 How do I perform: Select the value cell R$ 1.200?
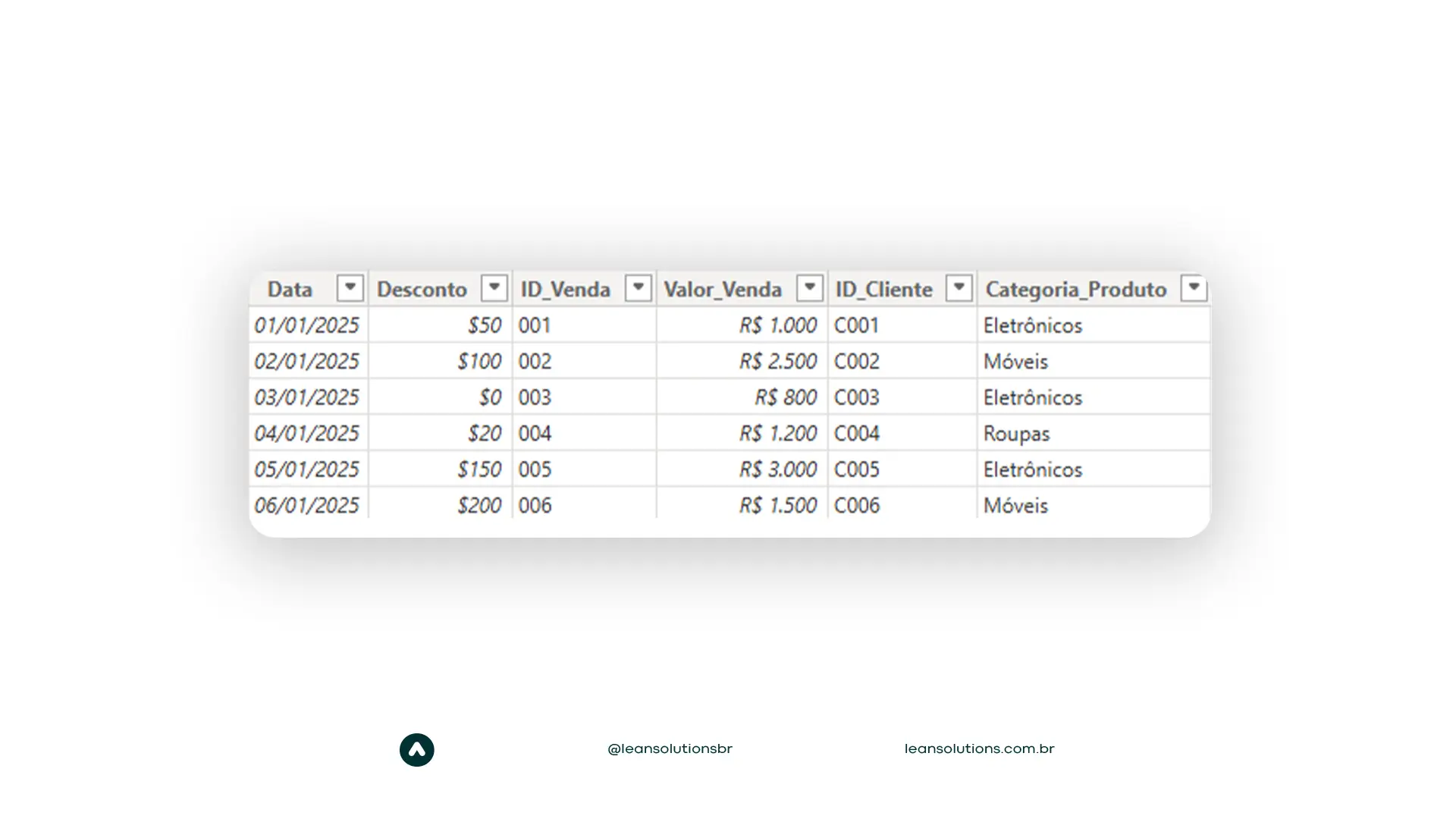tap(742, 433)
